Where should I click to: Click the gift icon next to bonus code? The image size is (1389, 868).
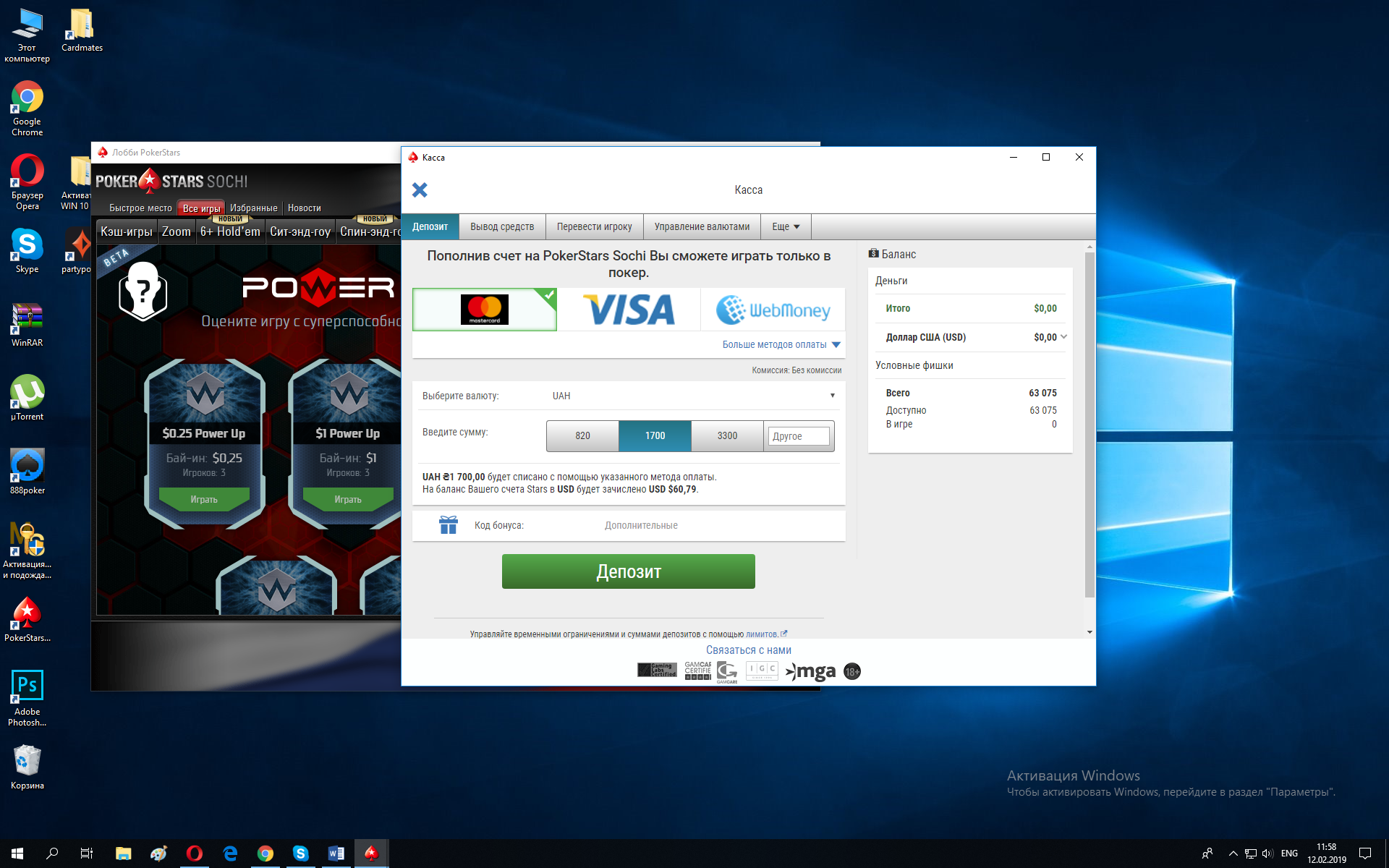coord(449,525)
